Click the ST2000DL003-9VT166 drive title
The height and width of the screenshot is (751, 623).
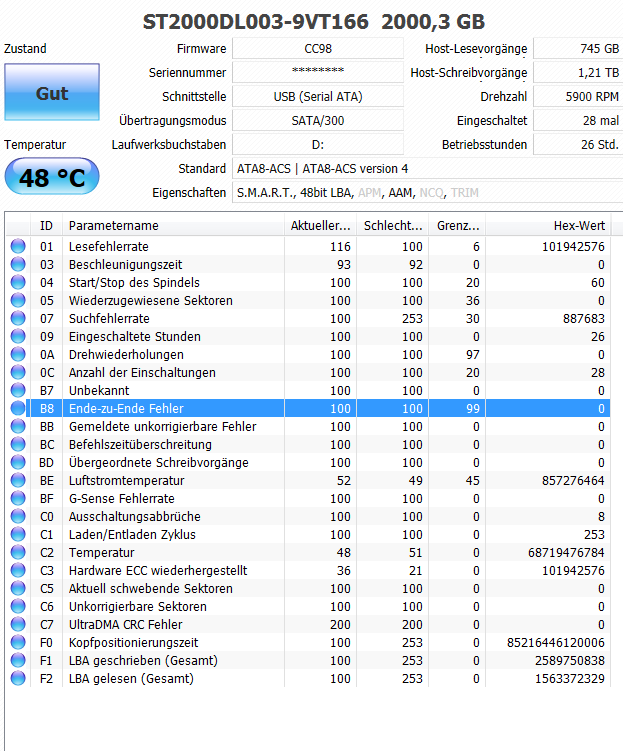[256, 22]
